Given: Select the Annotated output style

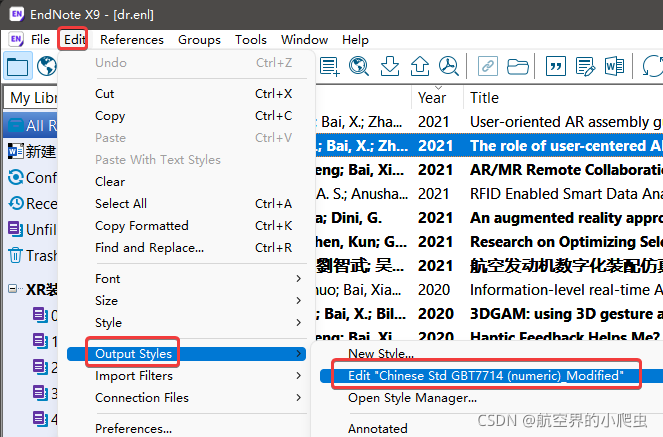Looking at the screenshot, I should pyautogui.click(x=378, y=429).
